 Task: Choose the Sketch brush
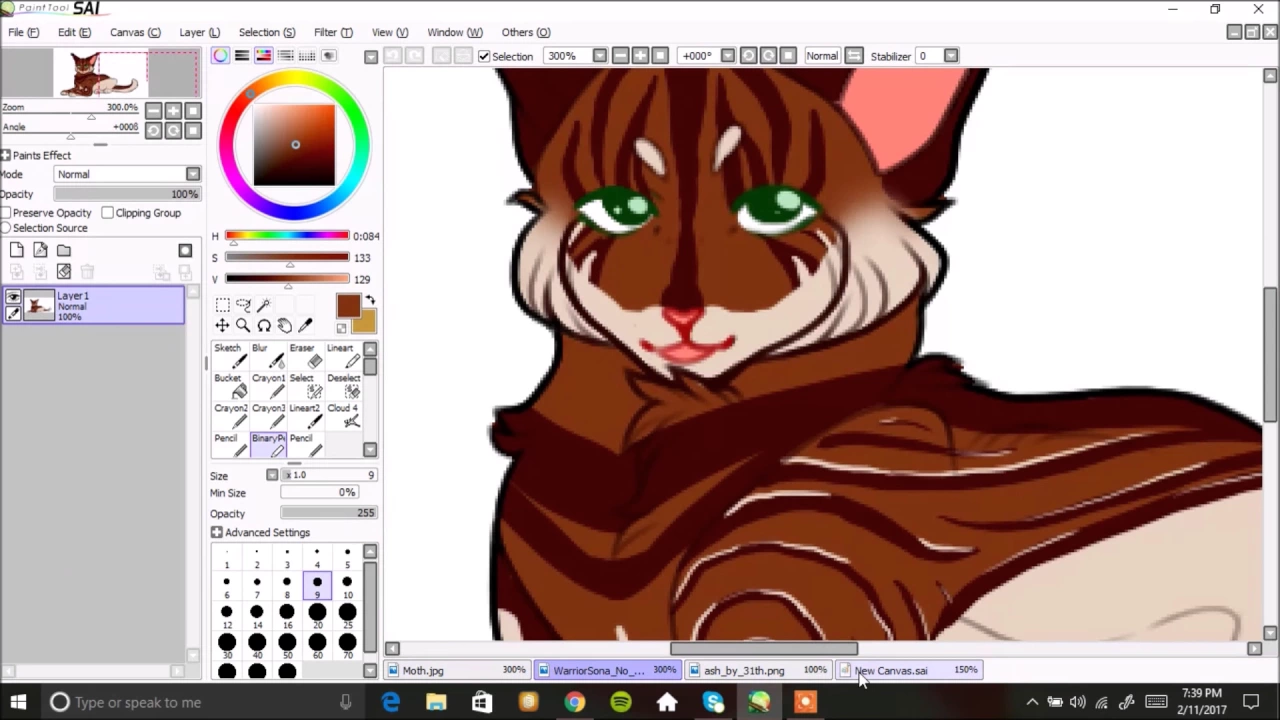pos(229,356)
